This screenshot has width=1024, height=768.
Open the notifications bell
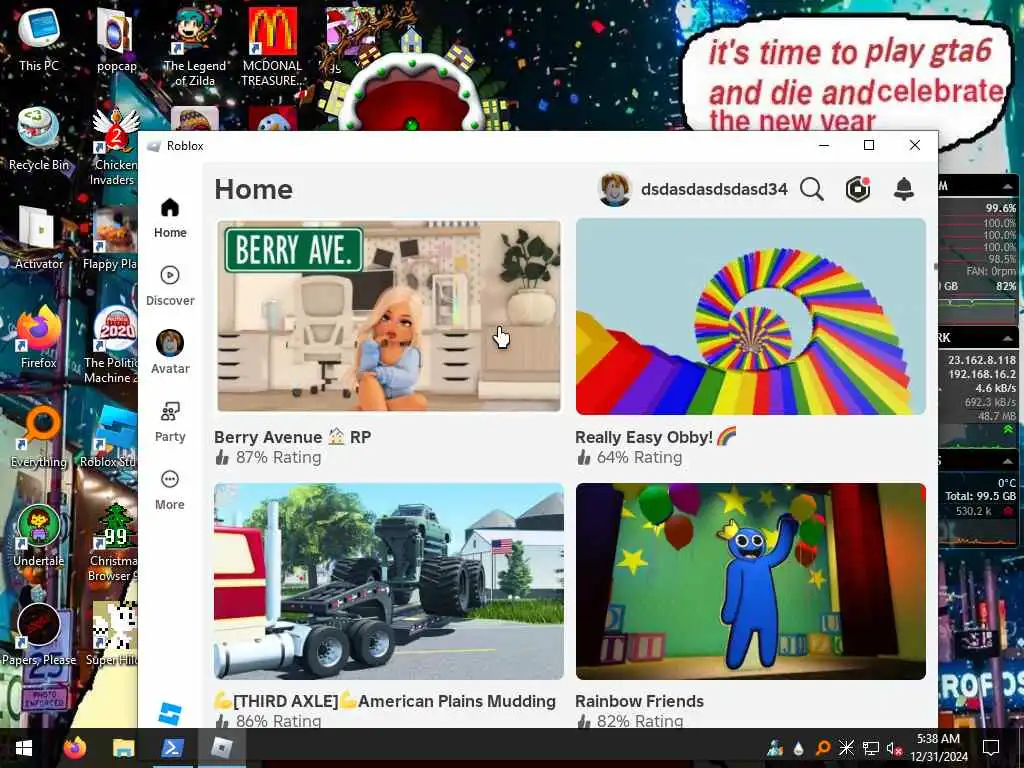point(904,189)
